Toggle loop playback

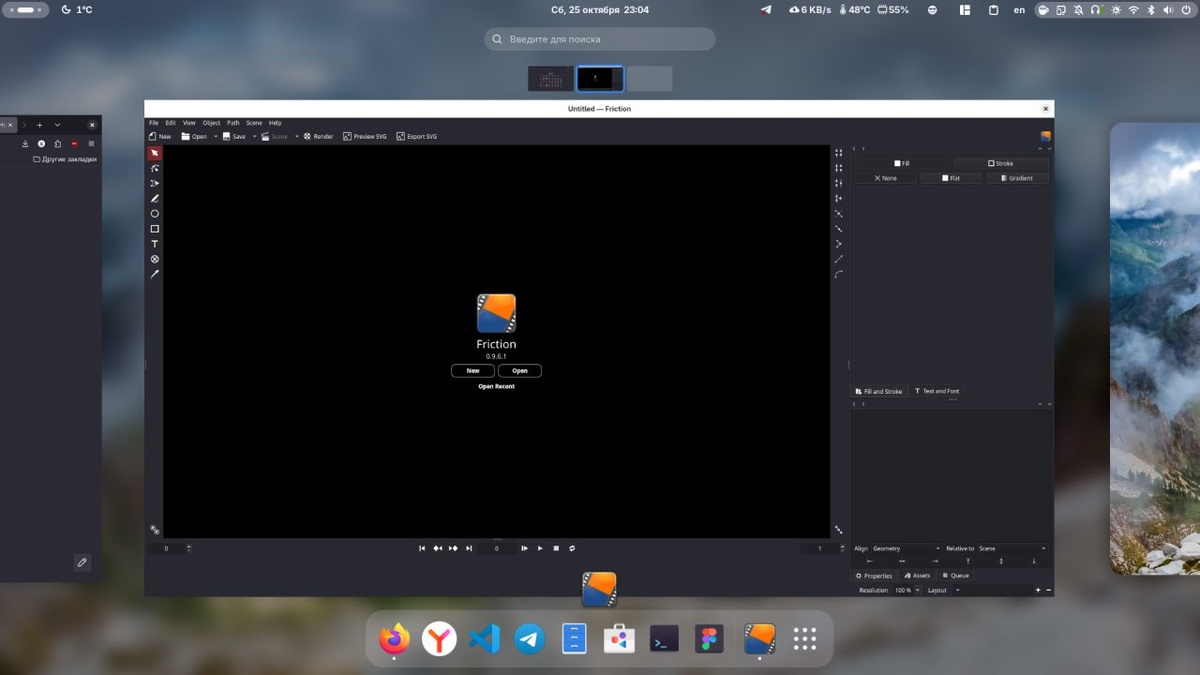pos(572,548)
